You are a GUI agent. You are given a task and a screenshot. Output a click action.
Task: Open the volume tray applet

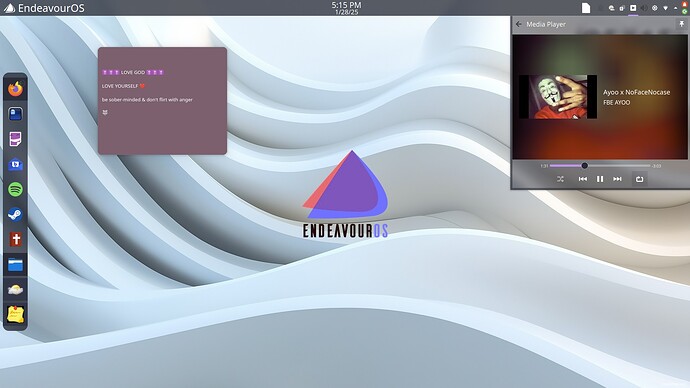click(644, 8)
